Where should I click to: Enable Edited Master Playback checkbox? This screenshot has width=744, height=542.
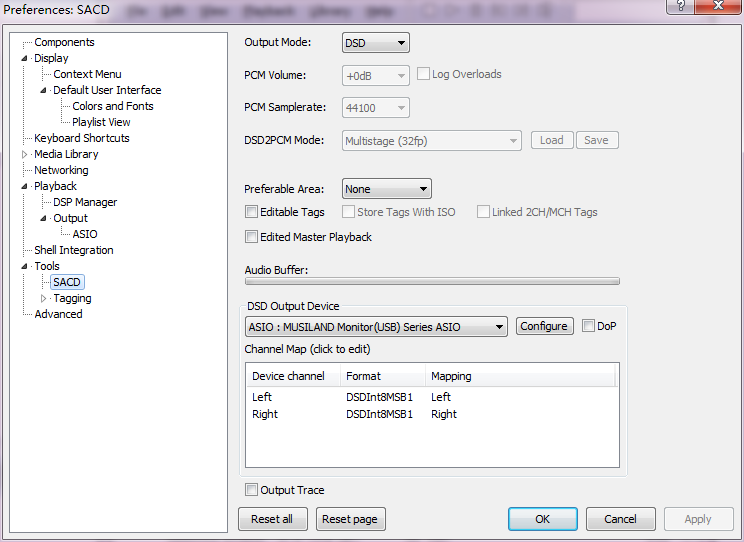[x=252, y=237]
